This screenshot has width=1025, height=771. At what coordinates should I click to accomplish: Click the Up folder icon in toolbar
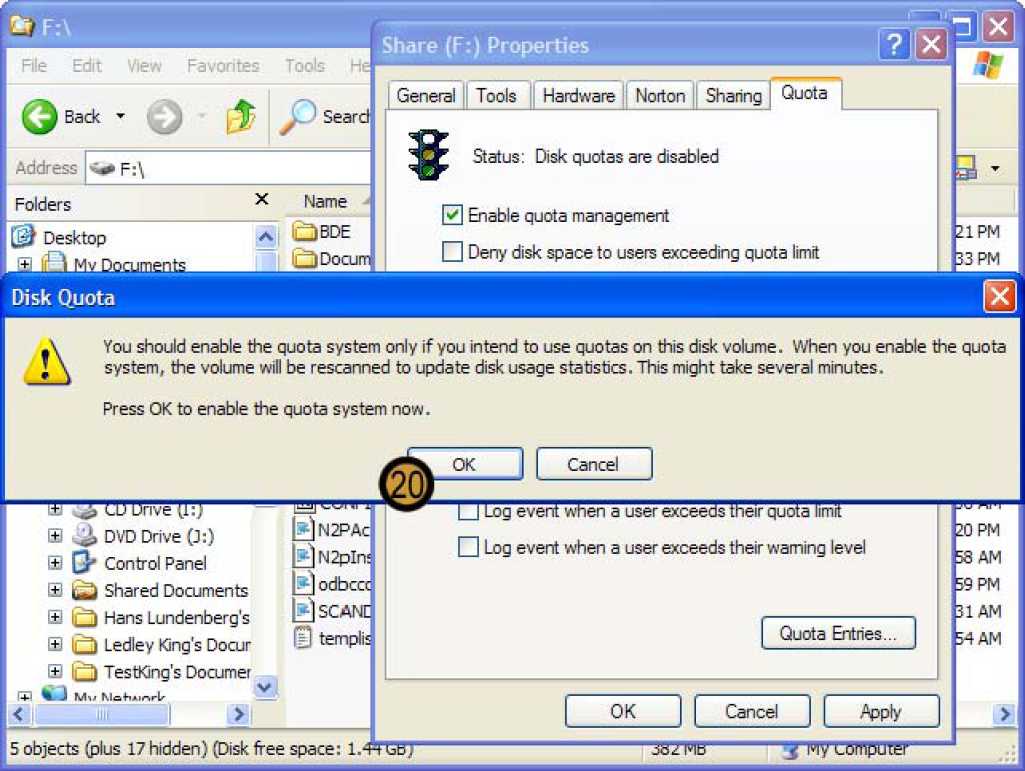tap(240, 118)
